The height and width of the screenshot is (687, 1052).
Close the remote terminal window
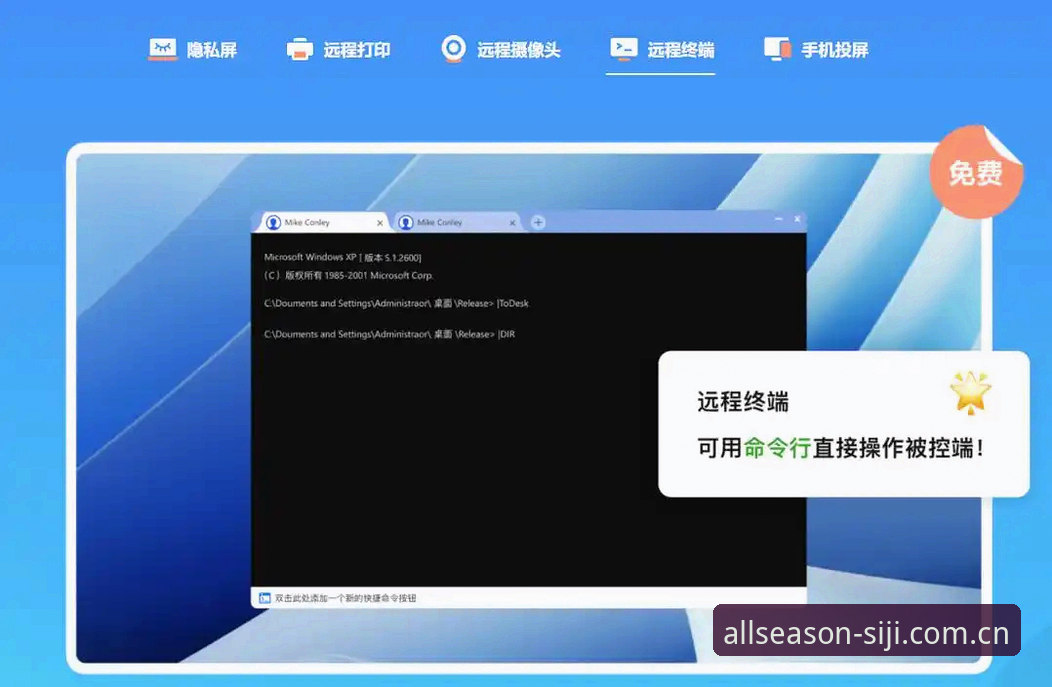pyautogui.click(x=797, y=219)
